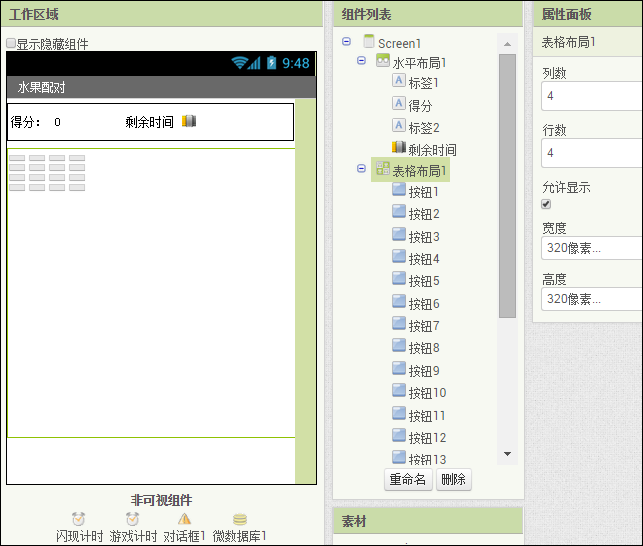Select the Screen1 tree row label
Image resolution: width=643 pixels, height=546 pixels.
point(399,43)
